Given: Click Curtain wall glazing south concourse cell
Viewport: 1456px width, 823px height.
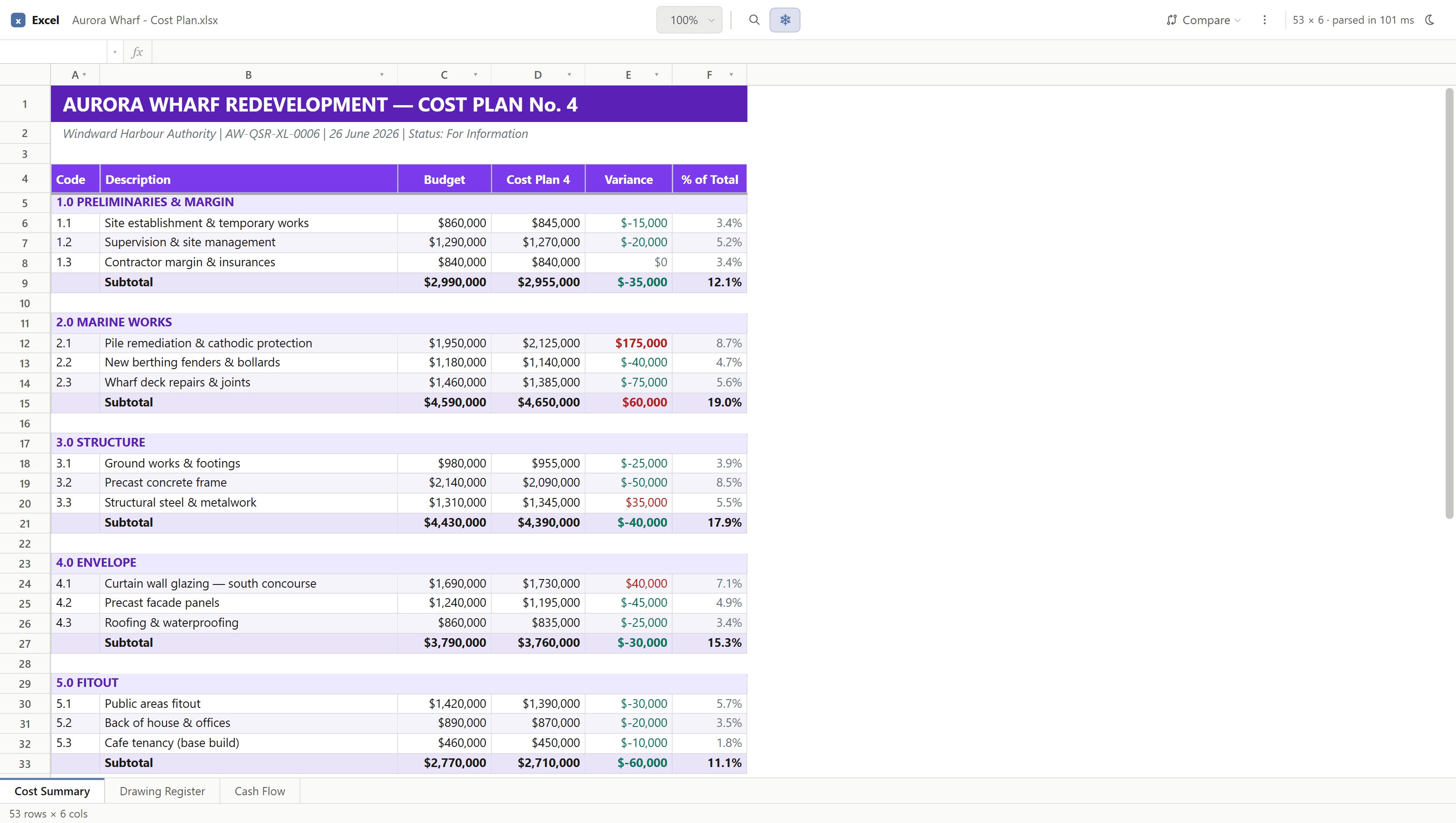Looking at the screenshot, I should pos(249,584).
